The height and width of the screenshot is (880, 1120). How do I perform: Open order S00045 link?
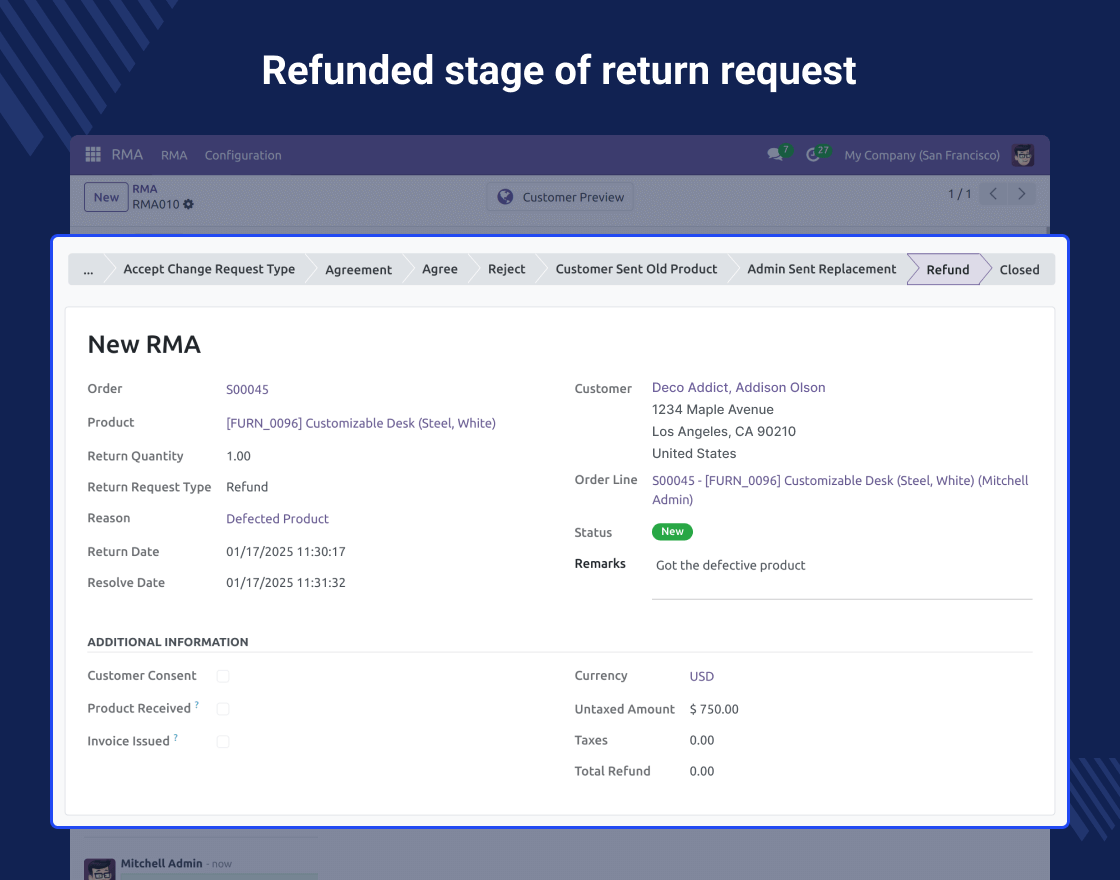(247, 389)
